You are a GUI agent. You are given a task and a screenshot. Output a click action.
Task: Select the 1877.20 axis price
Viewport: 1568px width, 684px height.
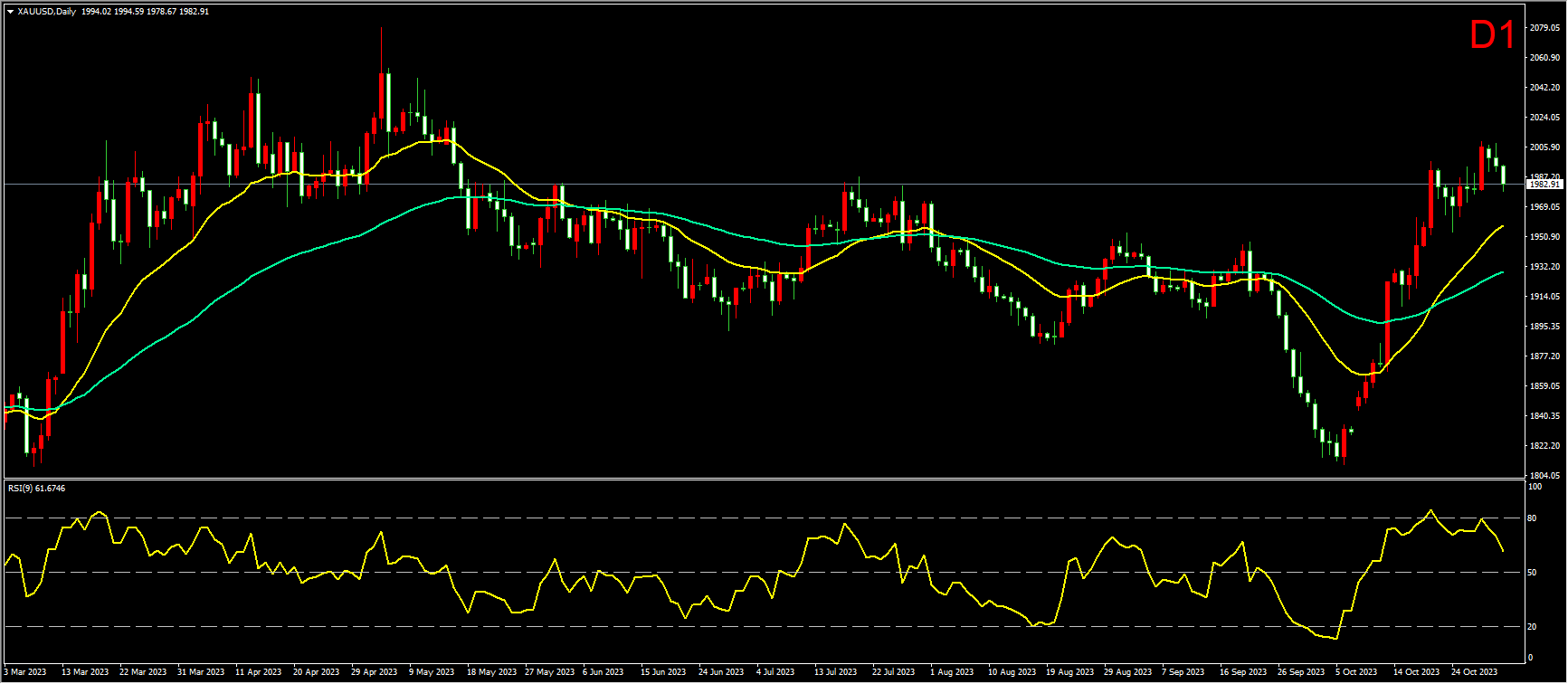[1543, 356]
